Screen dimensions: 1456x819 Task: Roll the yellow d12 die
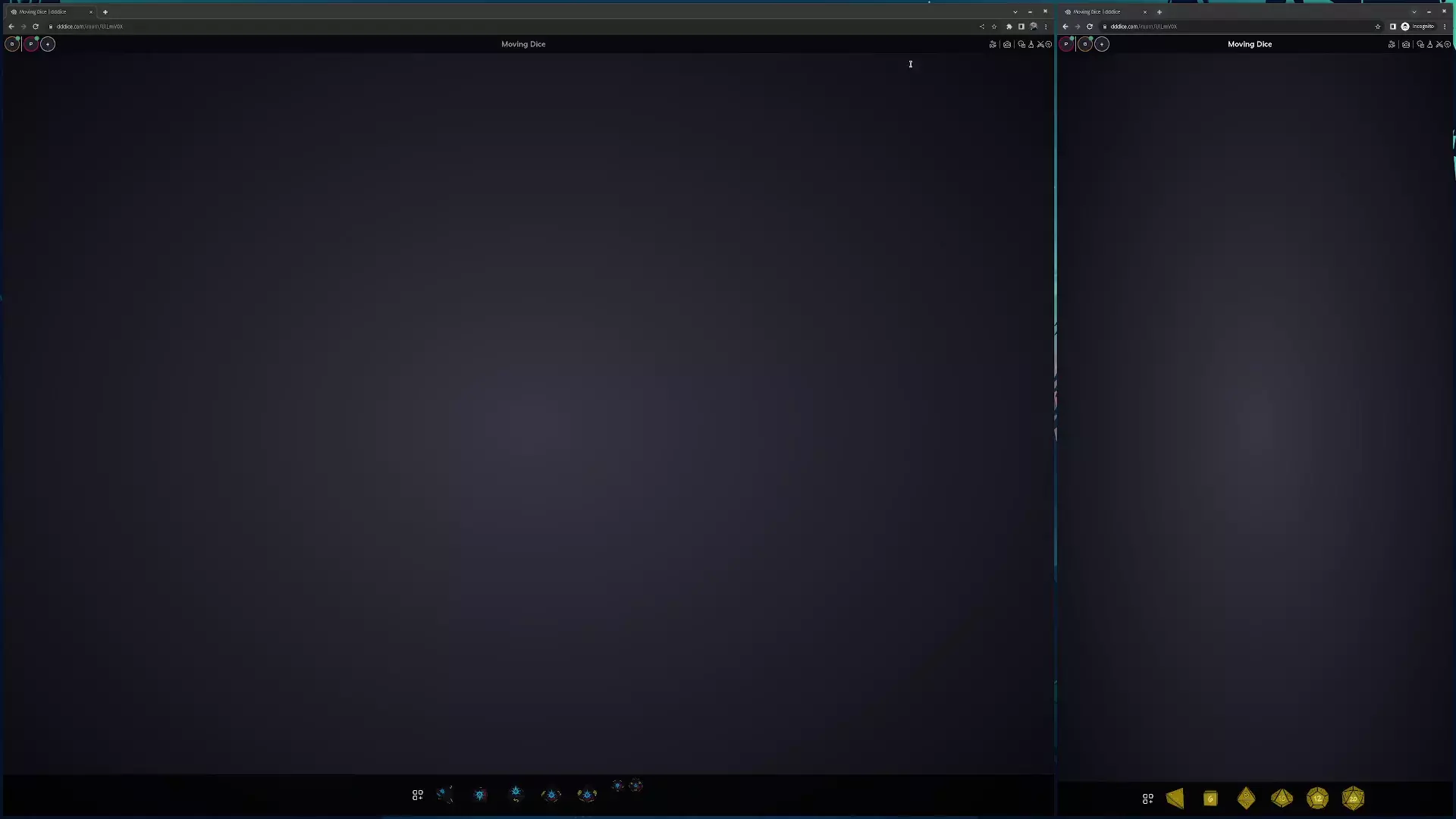(1317, 798)
